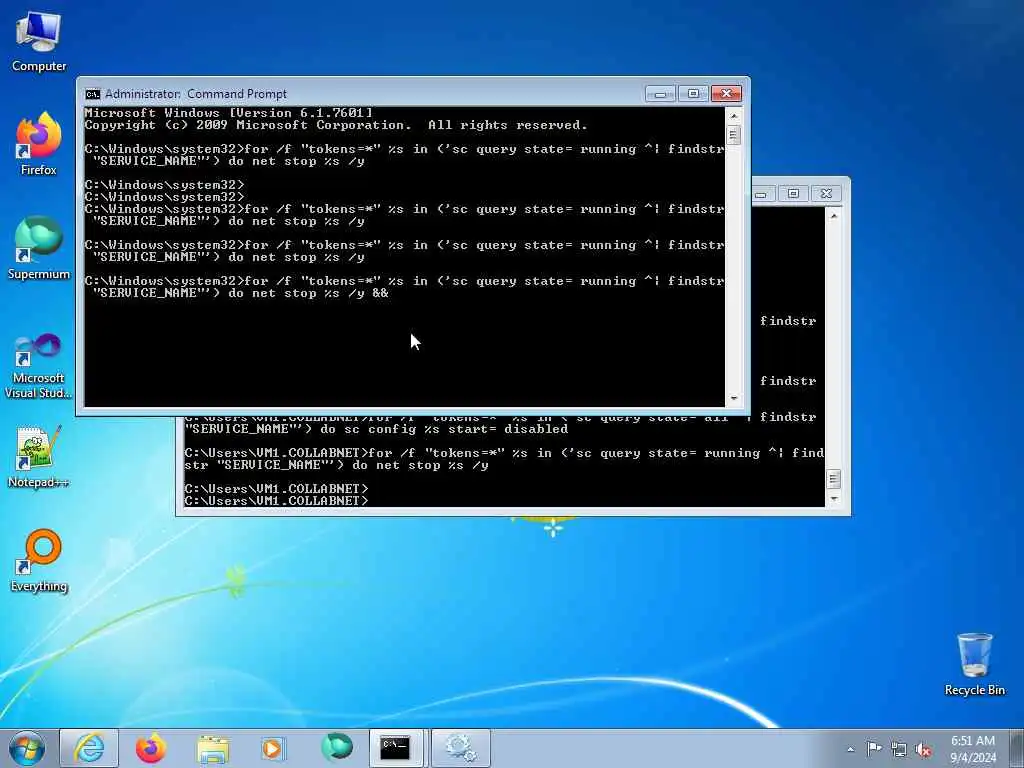Select the Notepad++ desktop shortcut

coord(39,457)
